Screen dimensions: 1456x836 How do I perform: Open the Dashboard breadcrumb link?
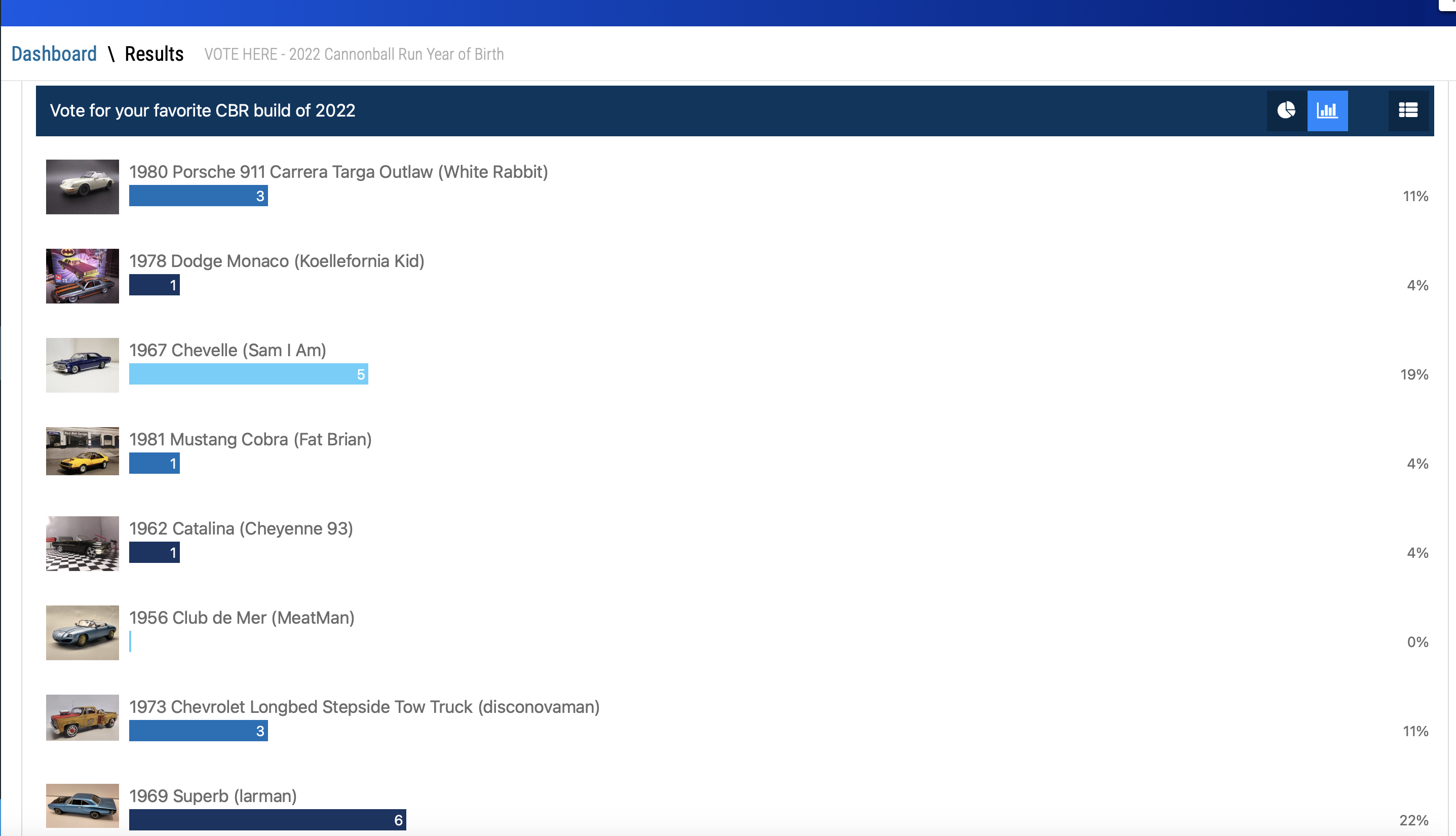tap(54, 54)
